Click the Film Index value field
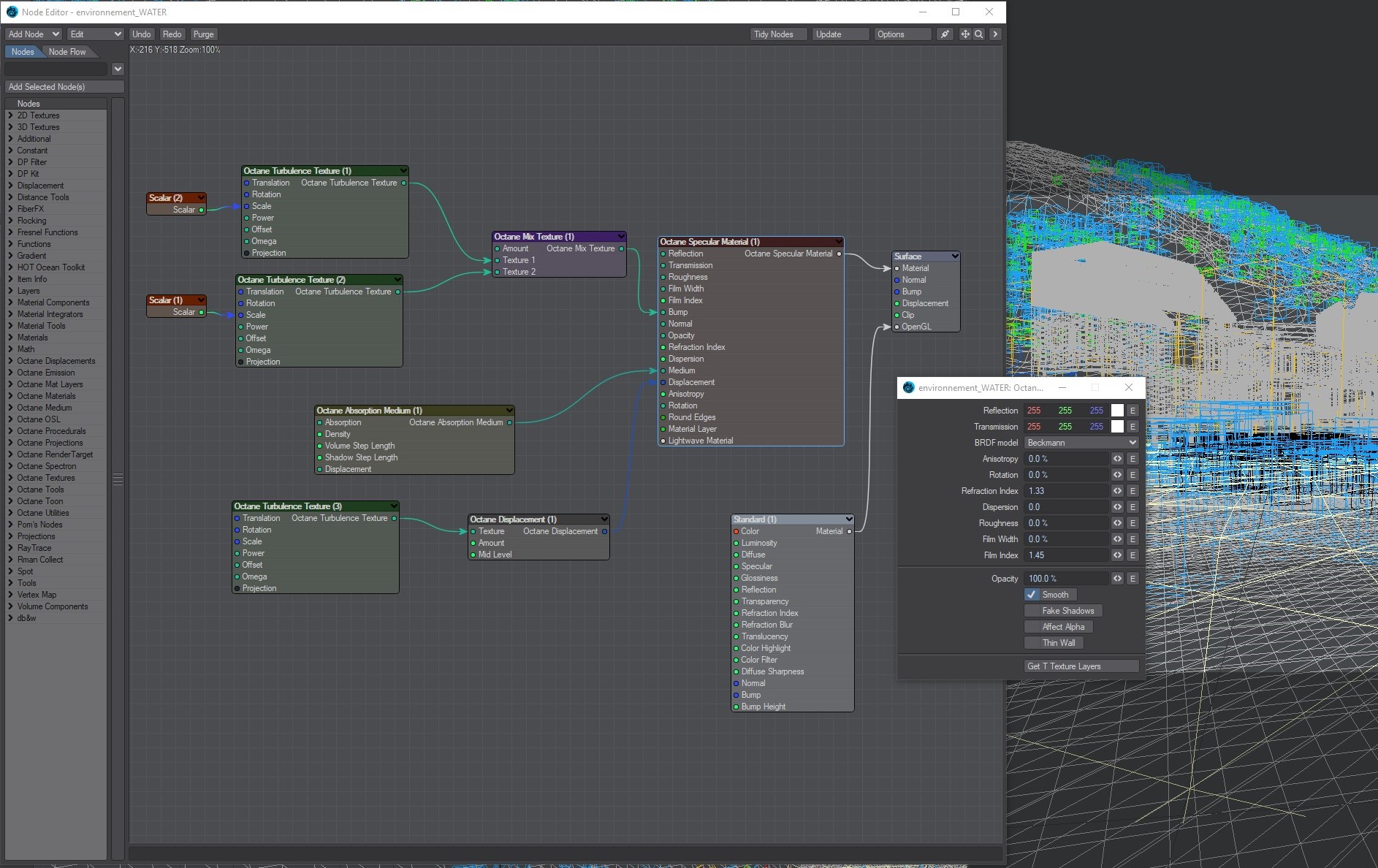Viewport: 1378px width, 868px height. [1065, 555]
